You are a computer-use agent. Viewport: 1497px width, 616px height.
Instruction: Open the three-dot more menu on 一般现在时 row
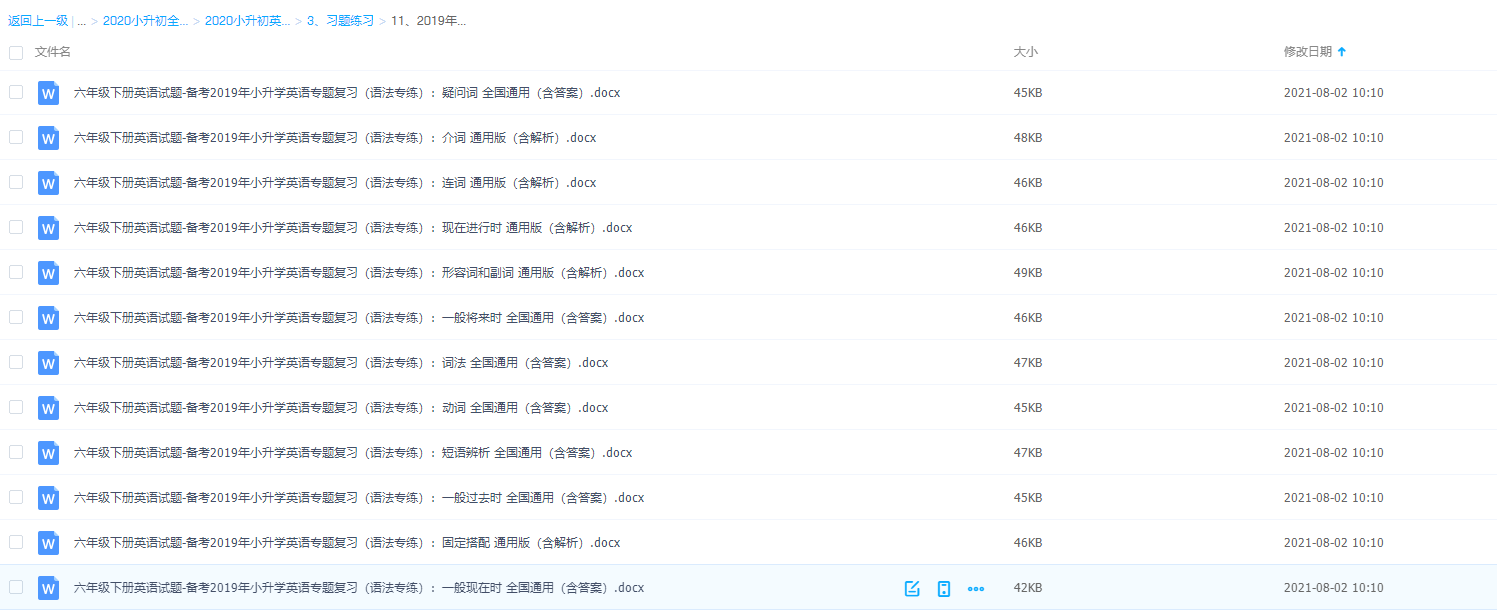click(x=976, y=588)
